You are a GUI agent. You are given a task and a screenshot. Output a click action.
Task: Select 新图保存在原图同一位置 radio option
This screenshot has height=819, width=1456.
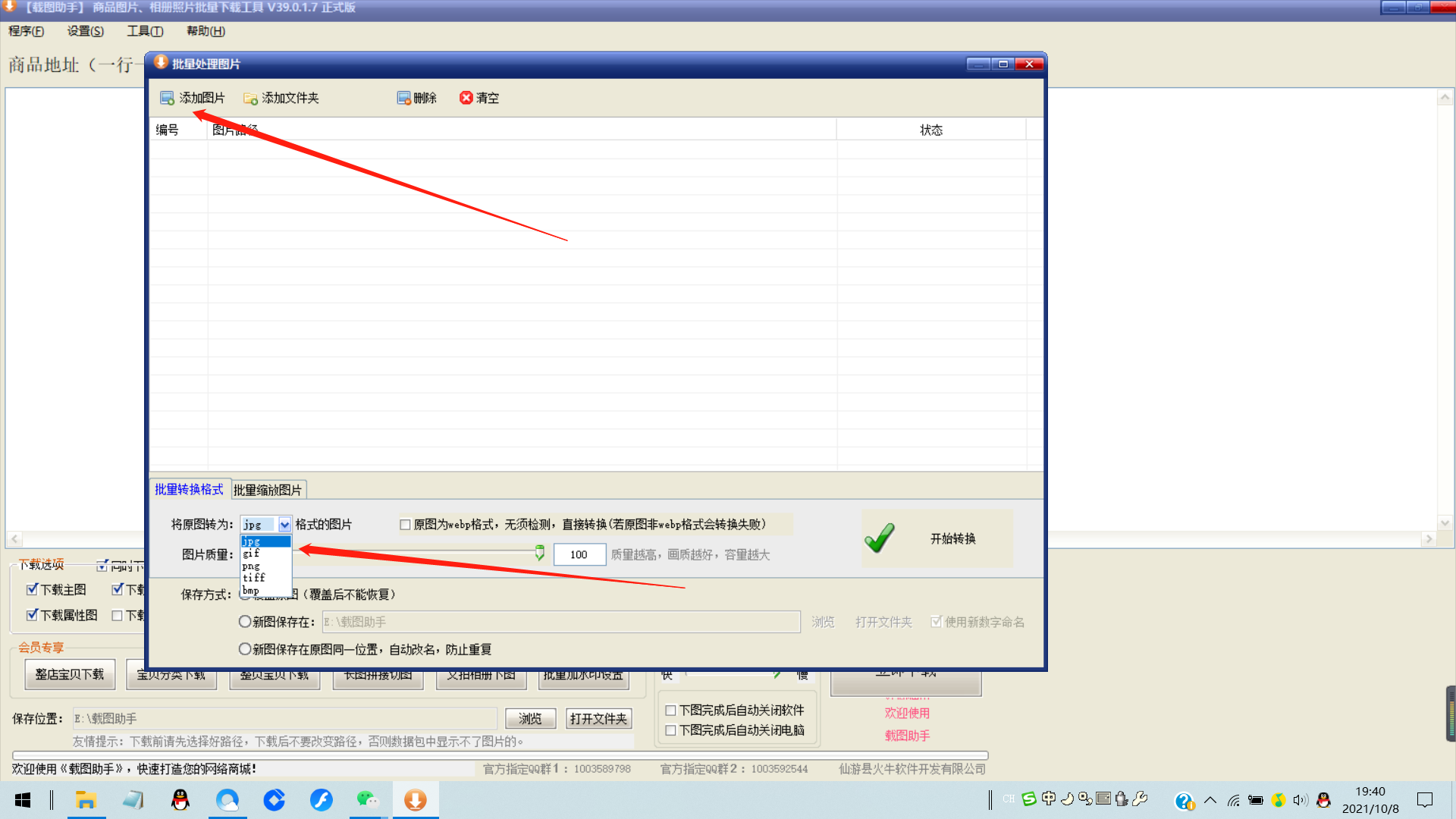pos(244,649)
